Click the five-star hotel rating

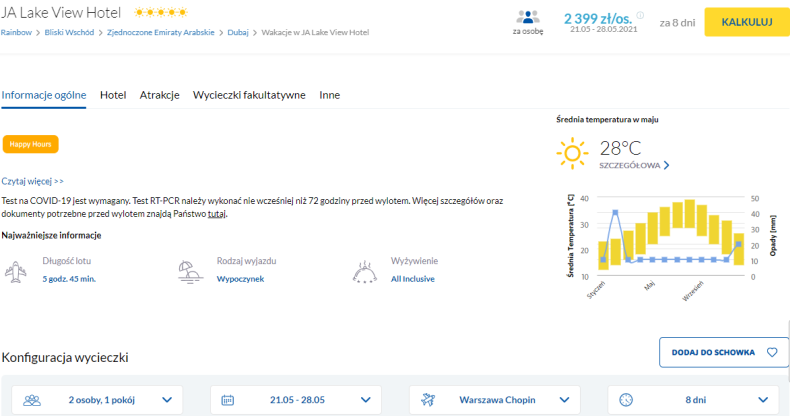[161, 12]
